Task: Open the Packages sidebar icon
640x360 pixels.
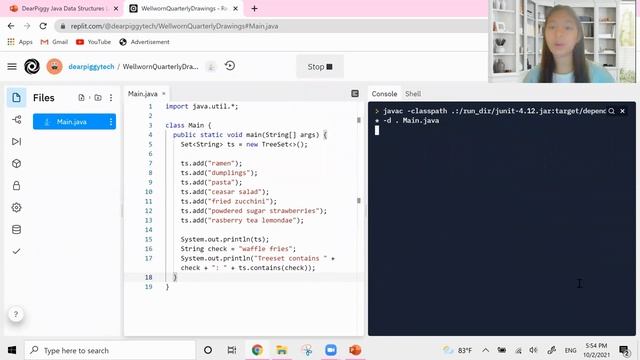Action: click(16, 164)
